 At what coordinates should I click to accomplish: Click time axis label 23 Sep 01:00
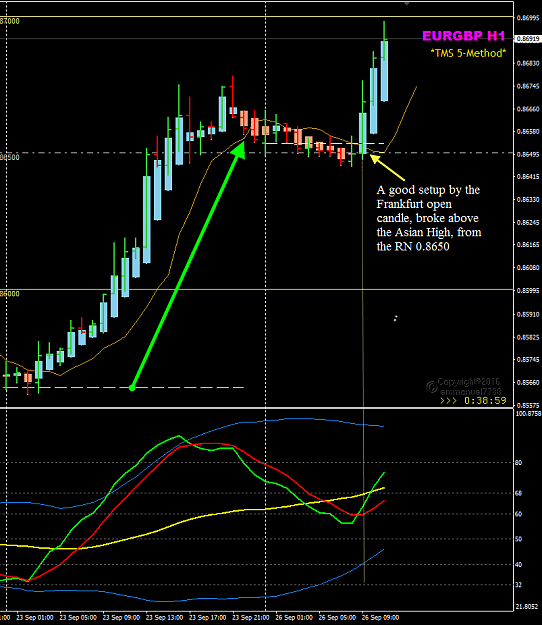coord(35,617)
